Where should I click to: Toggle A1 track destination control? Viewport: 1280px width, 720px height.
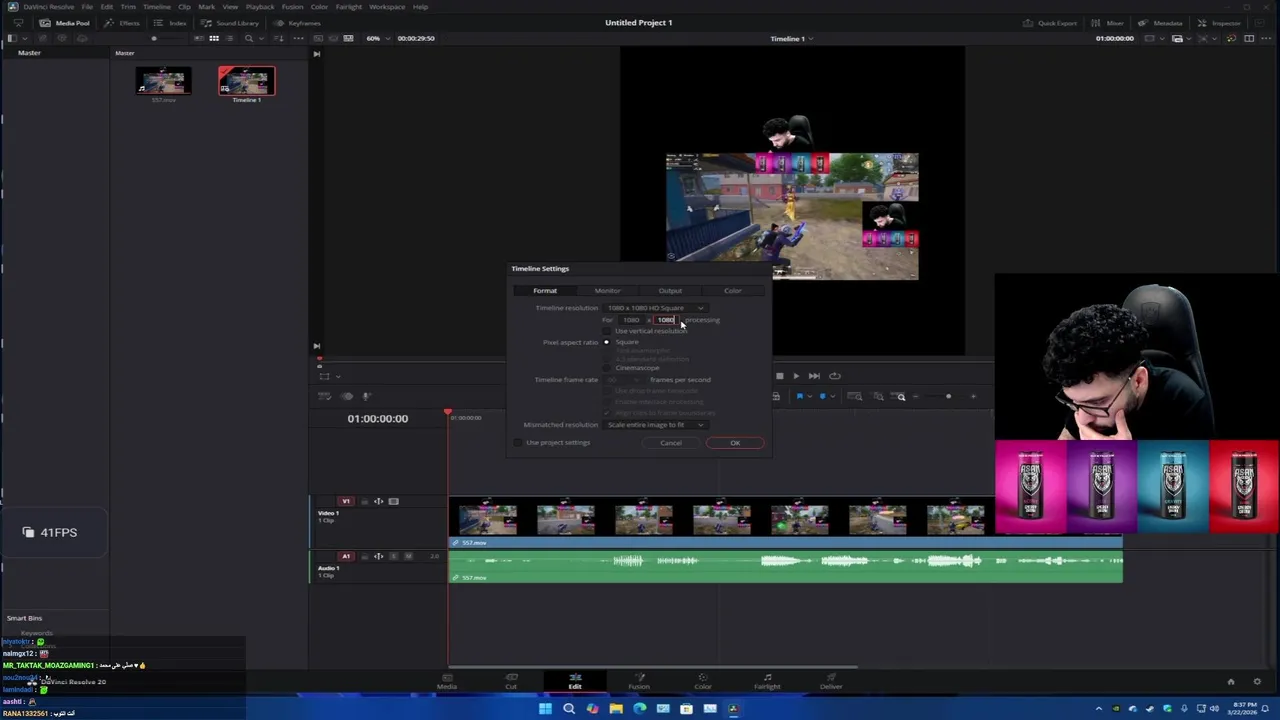[346, 556]
